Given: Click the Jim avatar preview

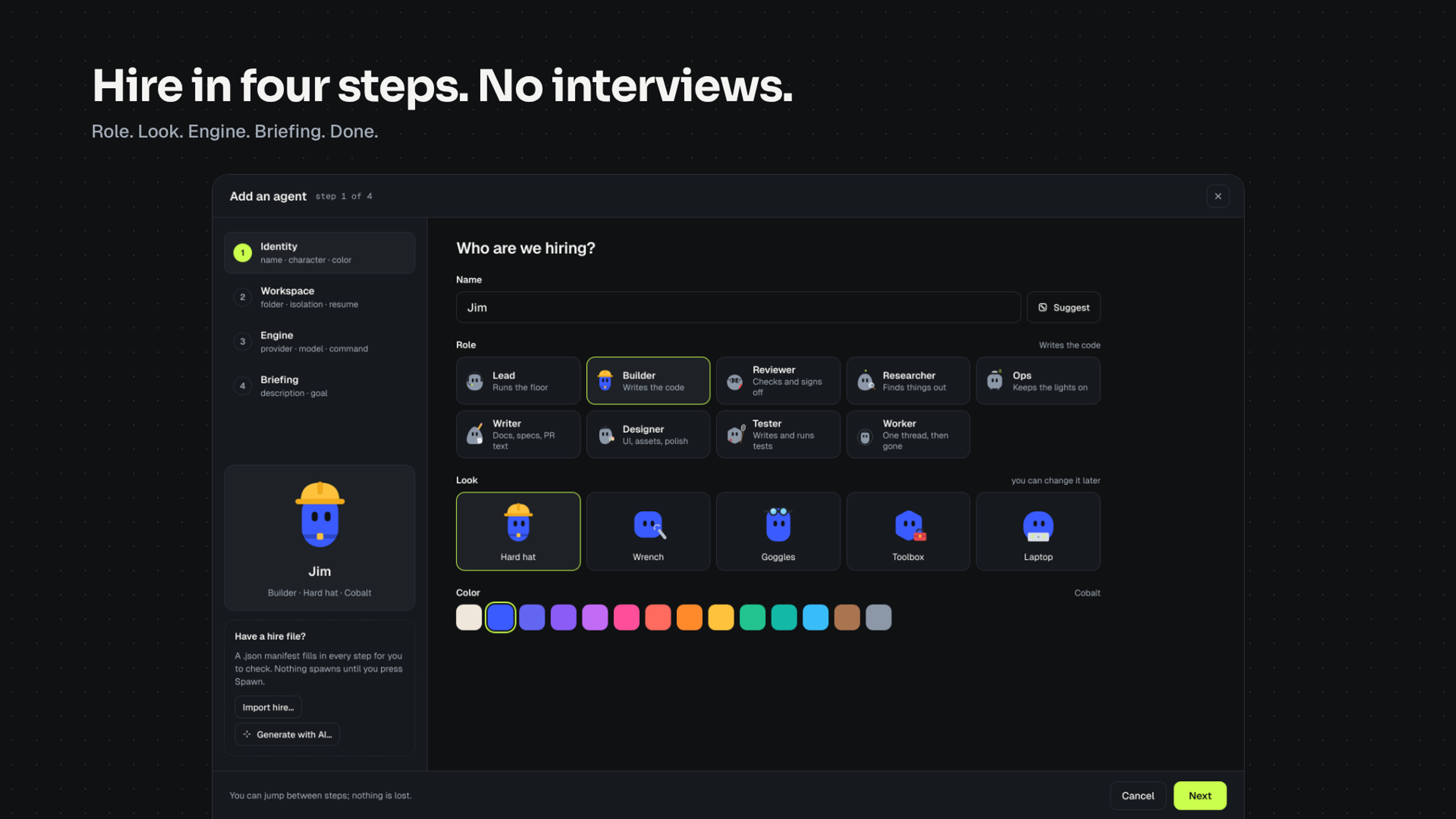Looking at the screenshot, I should click(320, 514).
